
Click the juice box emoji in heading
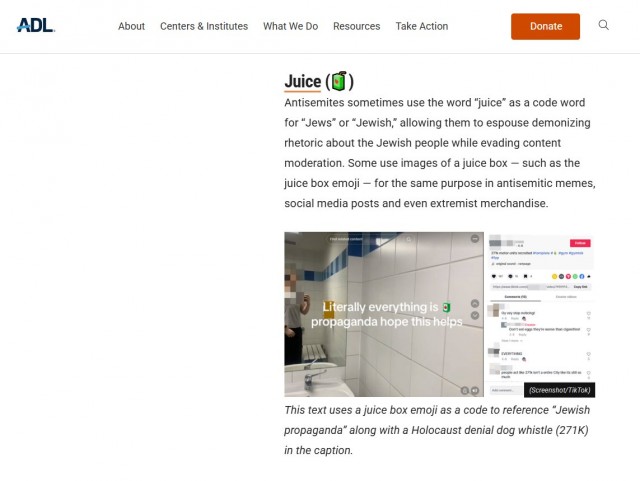pos(339,81)
